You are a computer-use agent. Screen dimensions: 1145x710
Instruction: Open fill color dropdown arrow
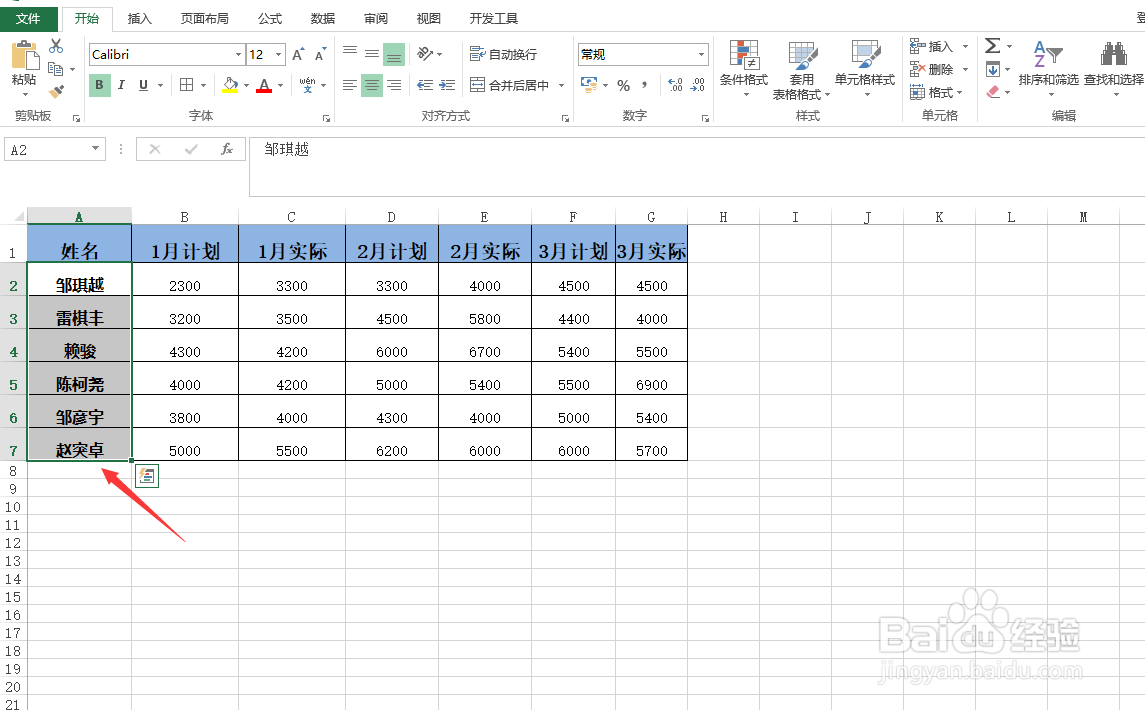(x=247, y=85)
